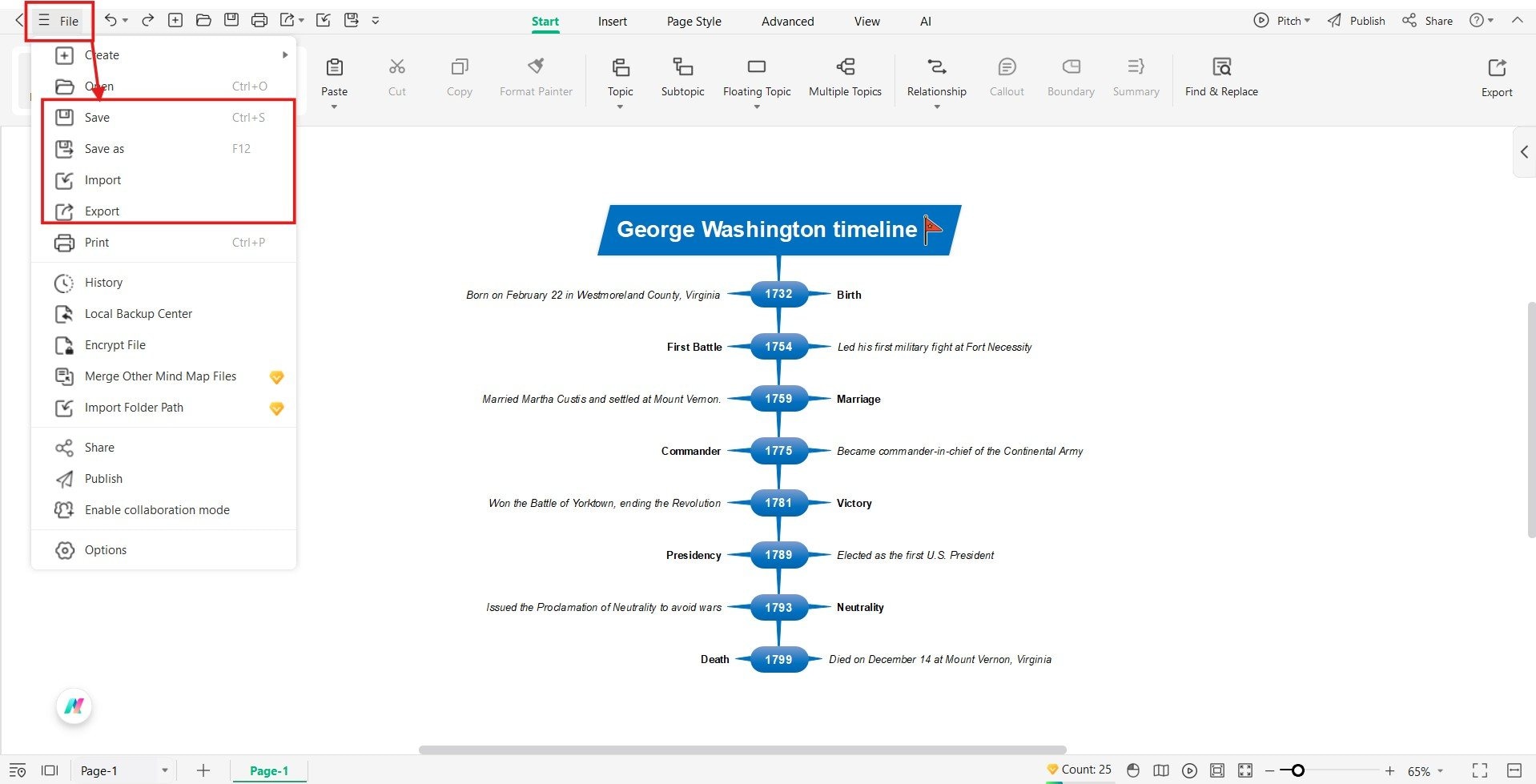Open the Page-1 page selector dropdown
Image resolution: width=1536 pixels, height=784 pixels.
point(165,770)
